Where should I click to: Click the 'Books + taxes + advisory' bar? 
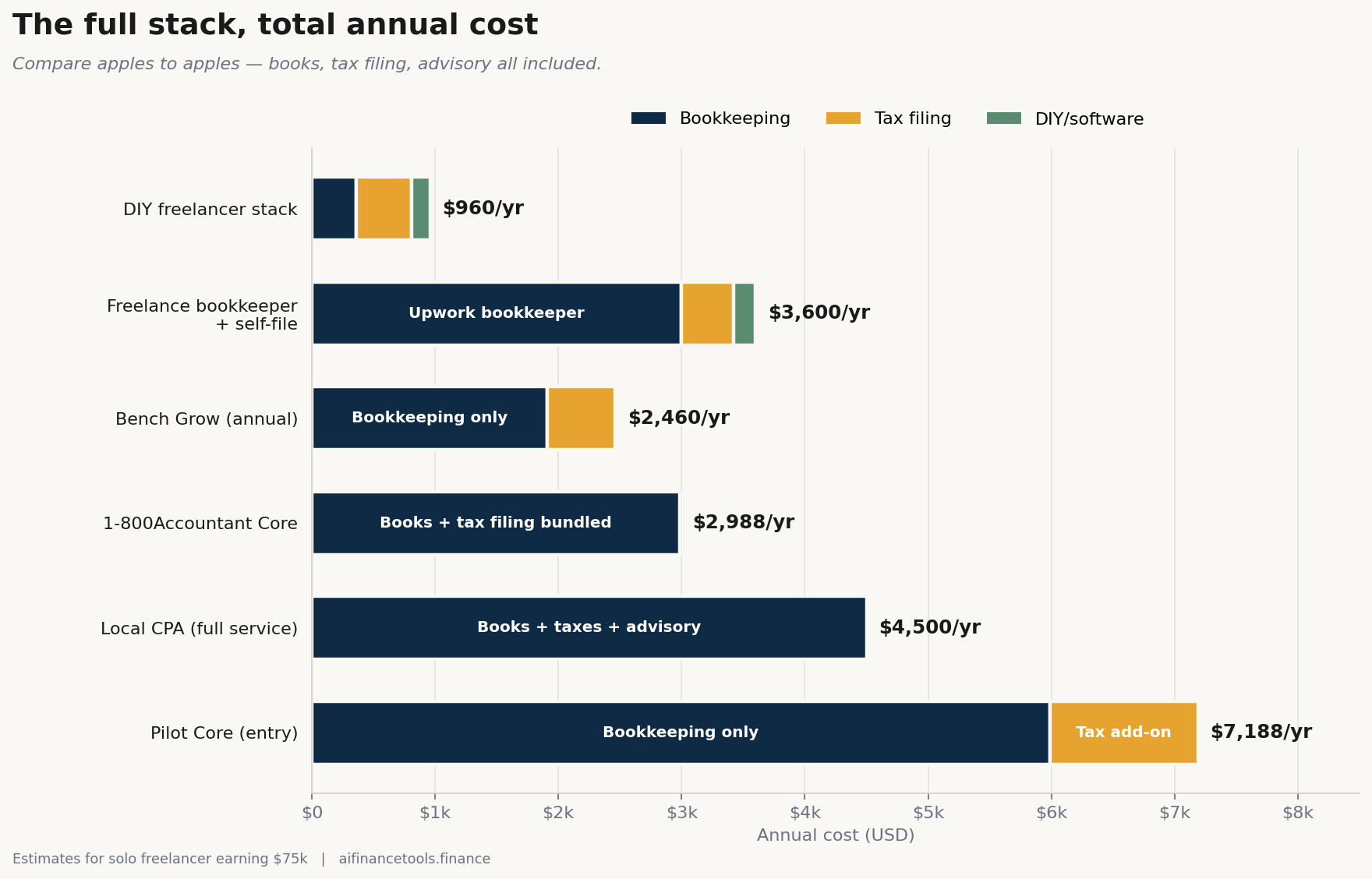(x=589, y=627)
